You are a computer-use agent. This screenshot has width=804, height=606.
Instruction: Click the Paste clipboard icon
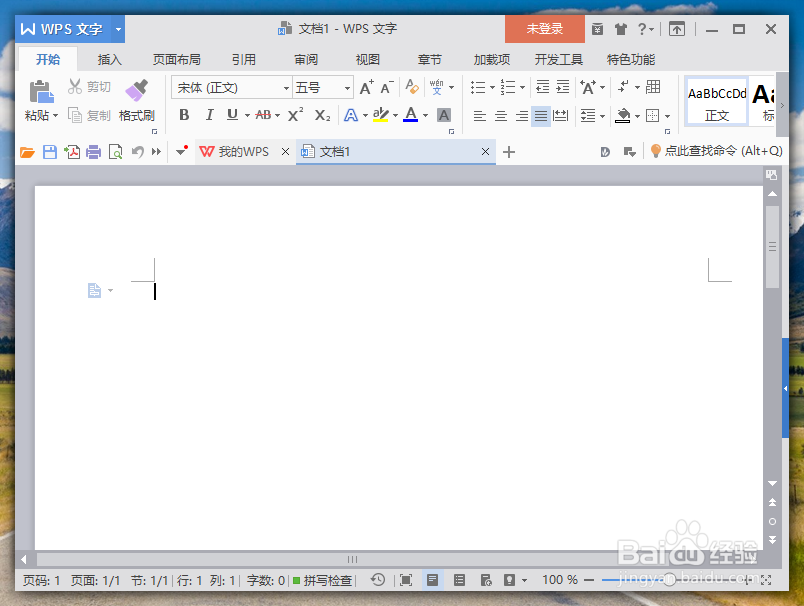(x=41, y=92)
